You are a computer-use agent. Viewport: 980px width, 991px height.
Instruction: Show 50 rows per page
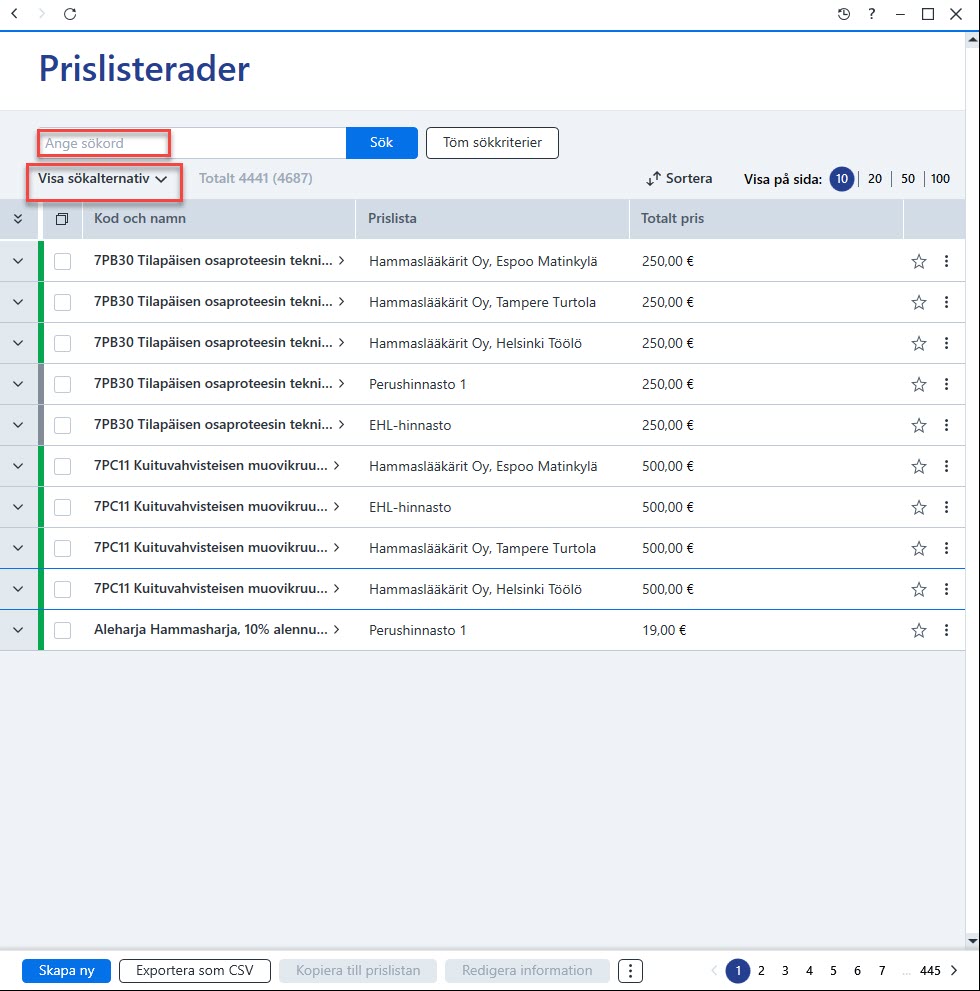coord(907,179)
